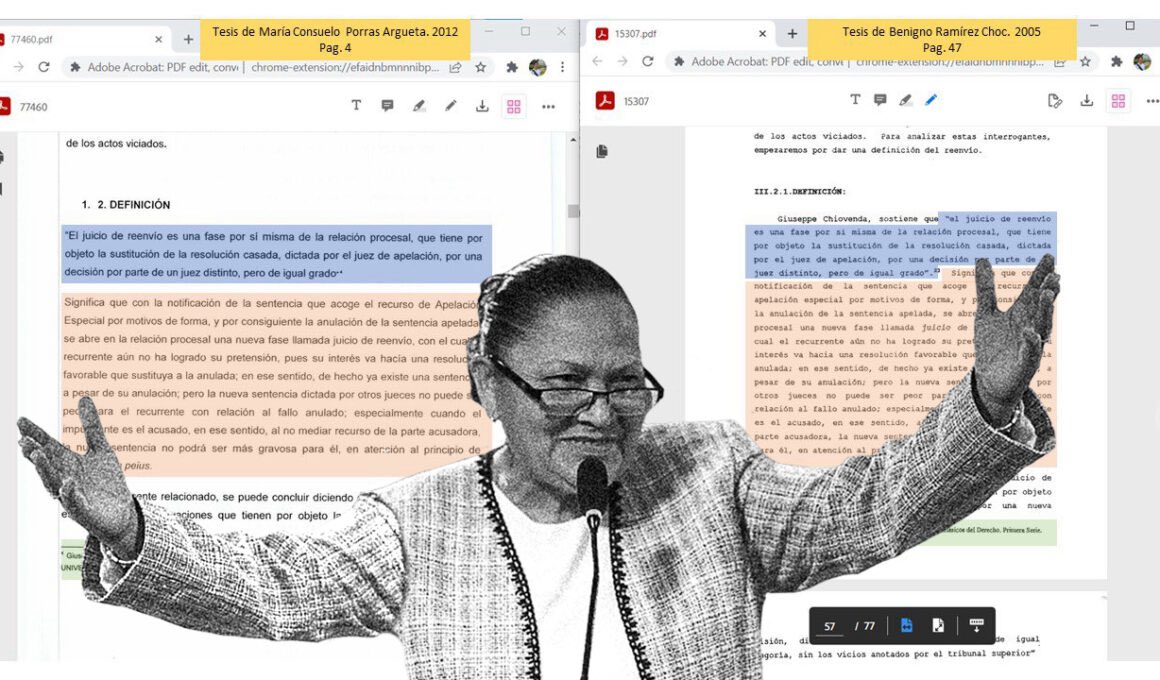Open more options (…) in 15307.pdf toolbar

pyautogui.click(x=1152, y=100)
